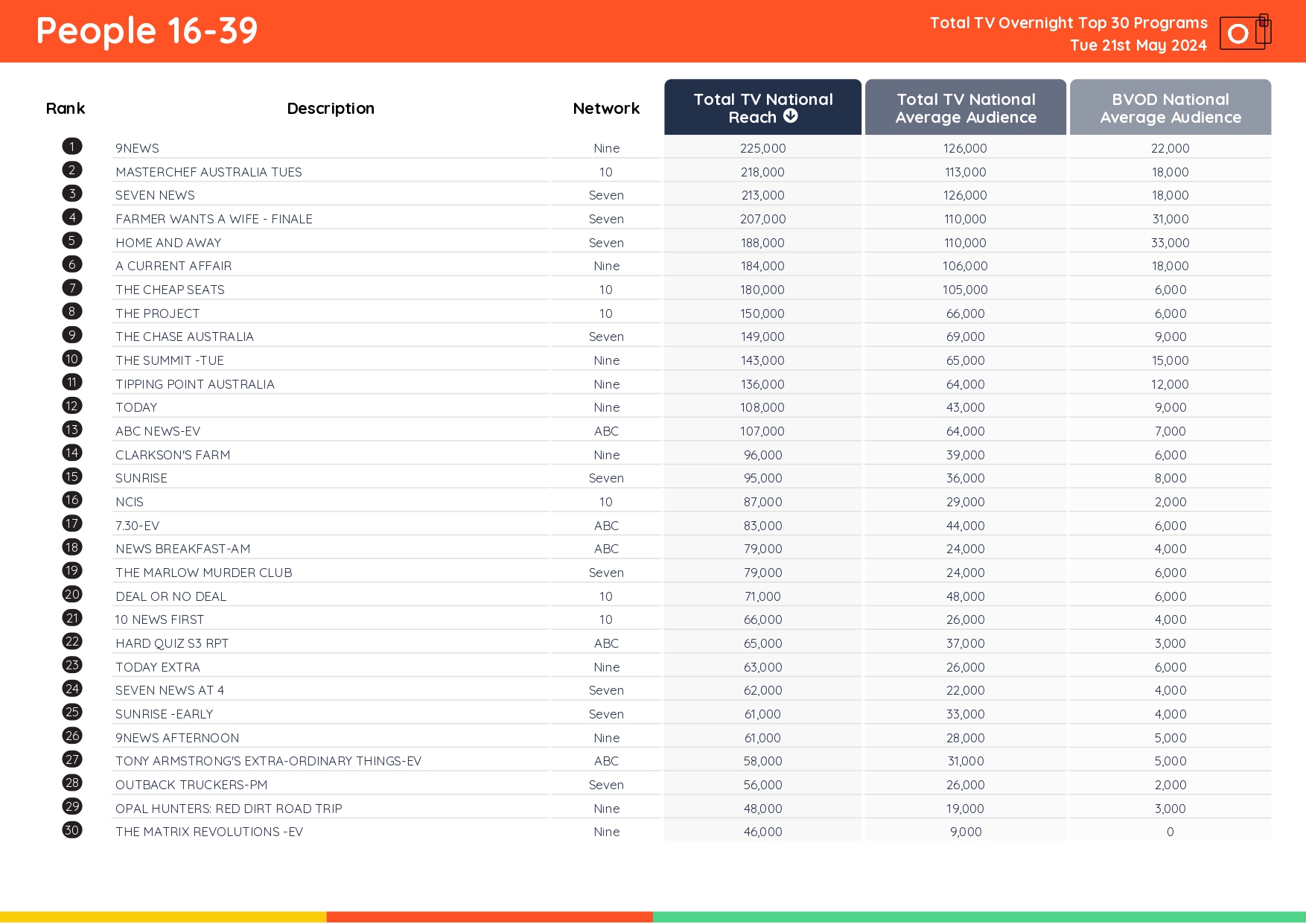The width and height of the screenshot is (1306, 924).
Task: Click the rank 4 badge beside FARMER WANTS A WIFE
Action: tap(71, 217)
